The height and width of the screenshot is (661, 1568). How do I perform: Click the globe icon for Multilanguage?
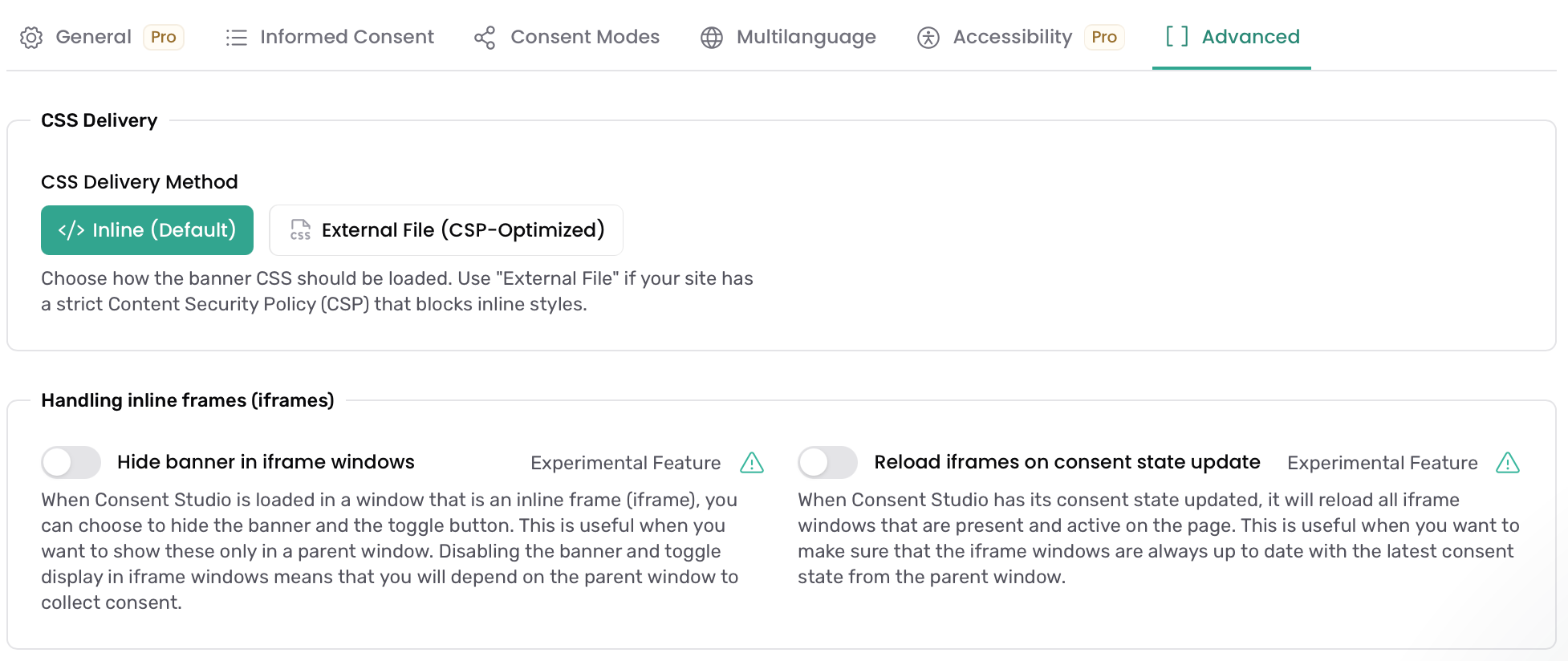coord(712,38)
